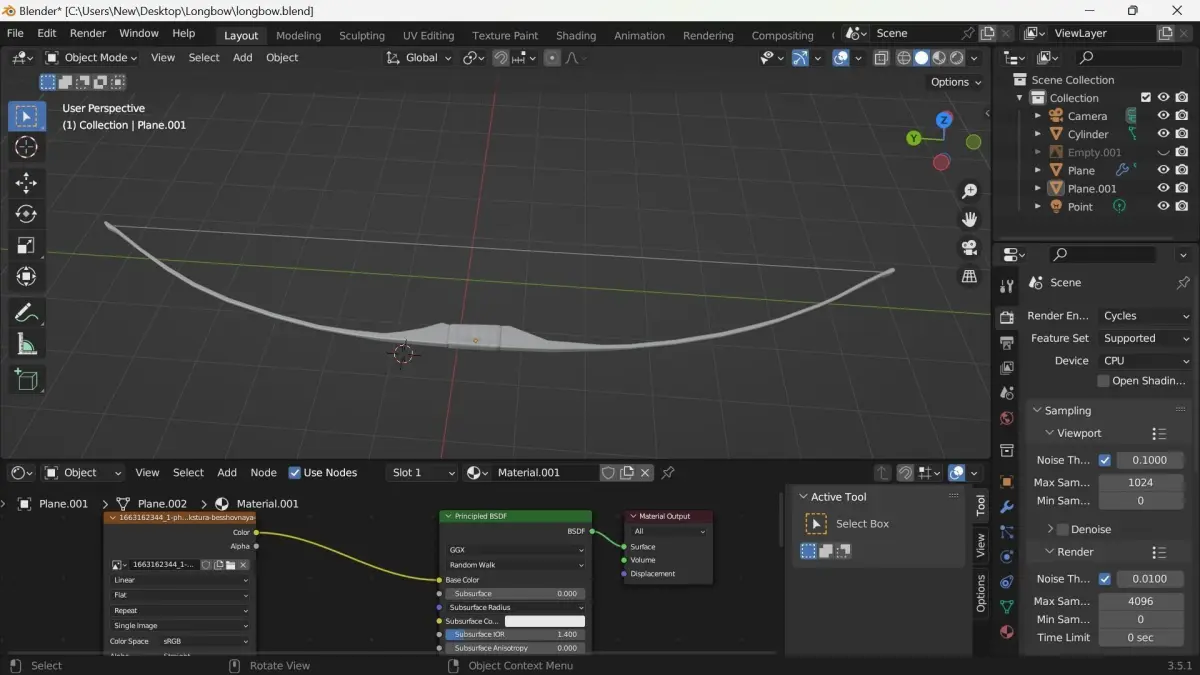Toggle the Use Nodes checkbox

[x=295, y=473]
